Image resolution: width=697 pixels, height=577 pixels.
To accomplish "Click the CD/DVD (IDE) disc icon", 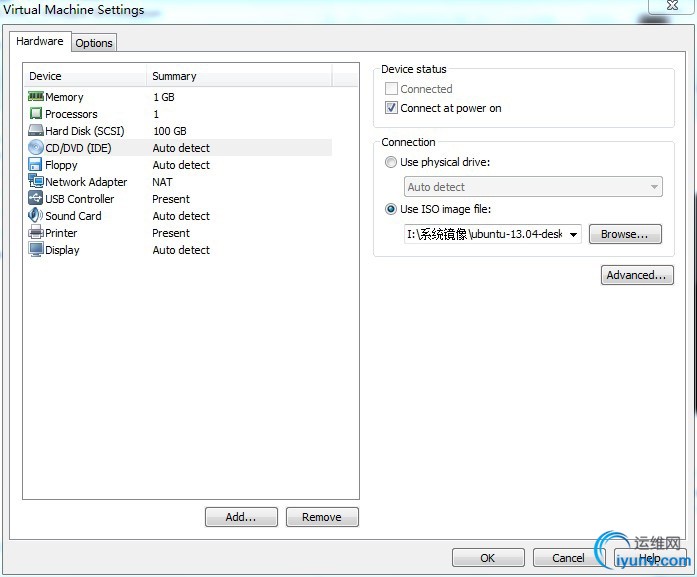I will [36, 147].
